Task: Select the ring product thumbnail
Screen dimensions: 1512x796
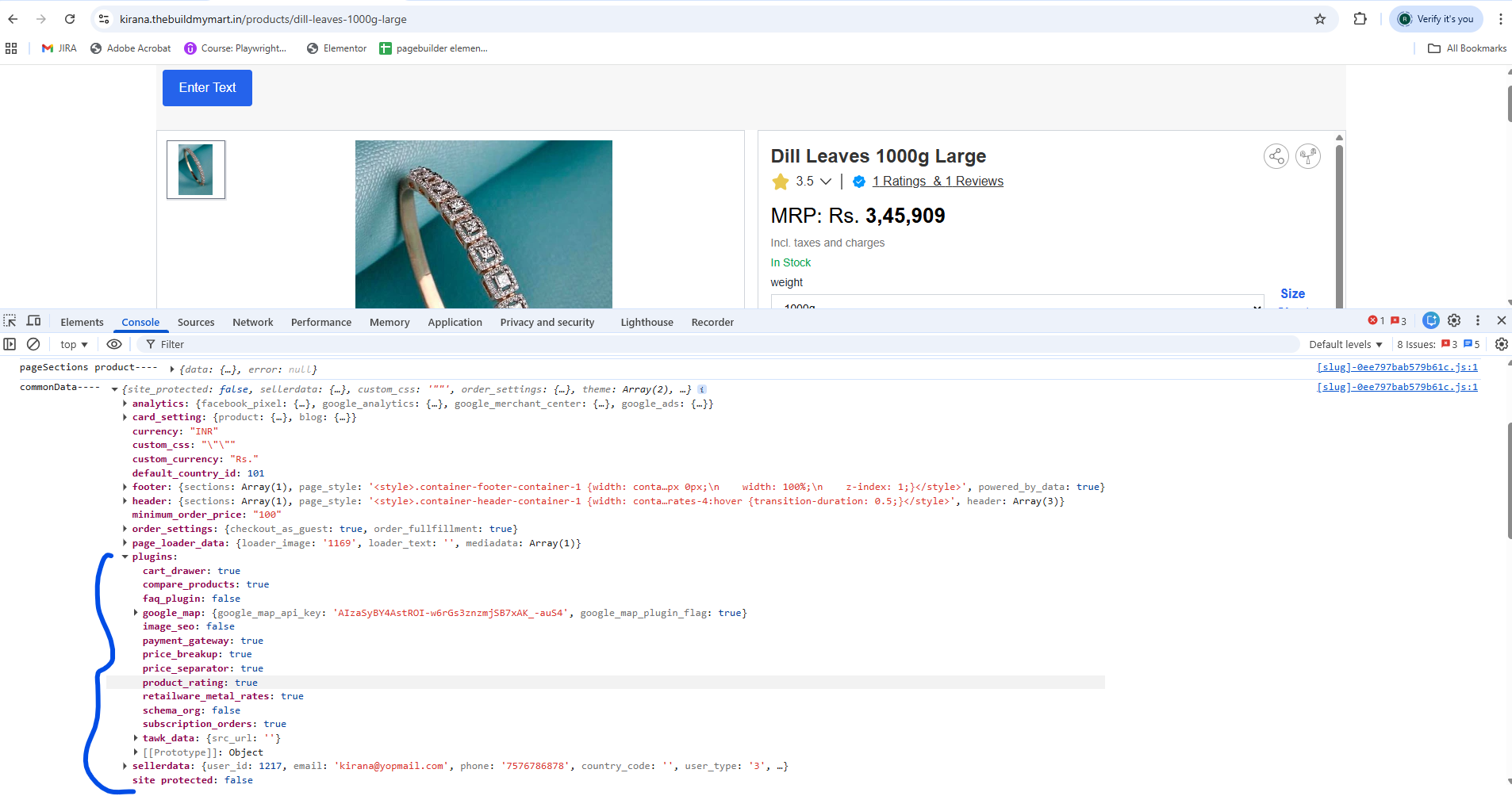Action: pos(196,170)
